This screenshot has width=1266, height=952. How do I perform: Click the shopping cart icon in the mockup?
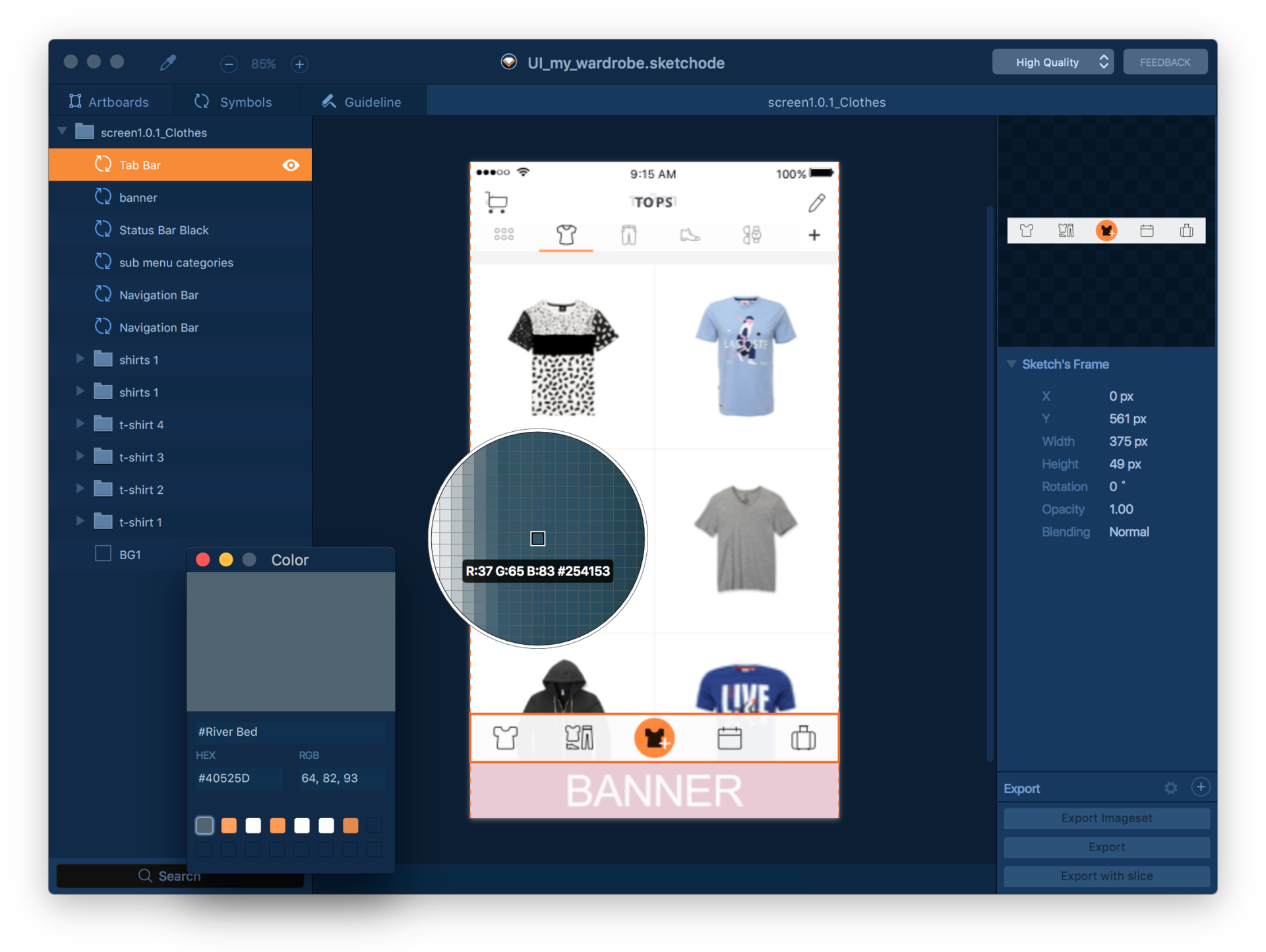[x=497, y=202]
